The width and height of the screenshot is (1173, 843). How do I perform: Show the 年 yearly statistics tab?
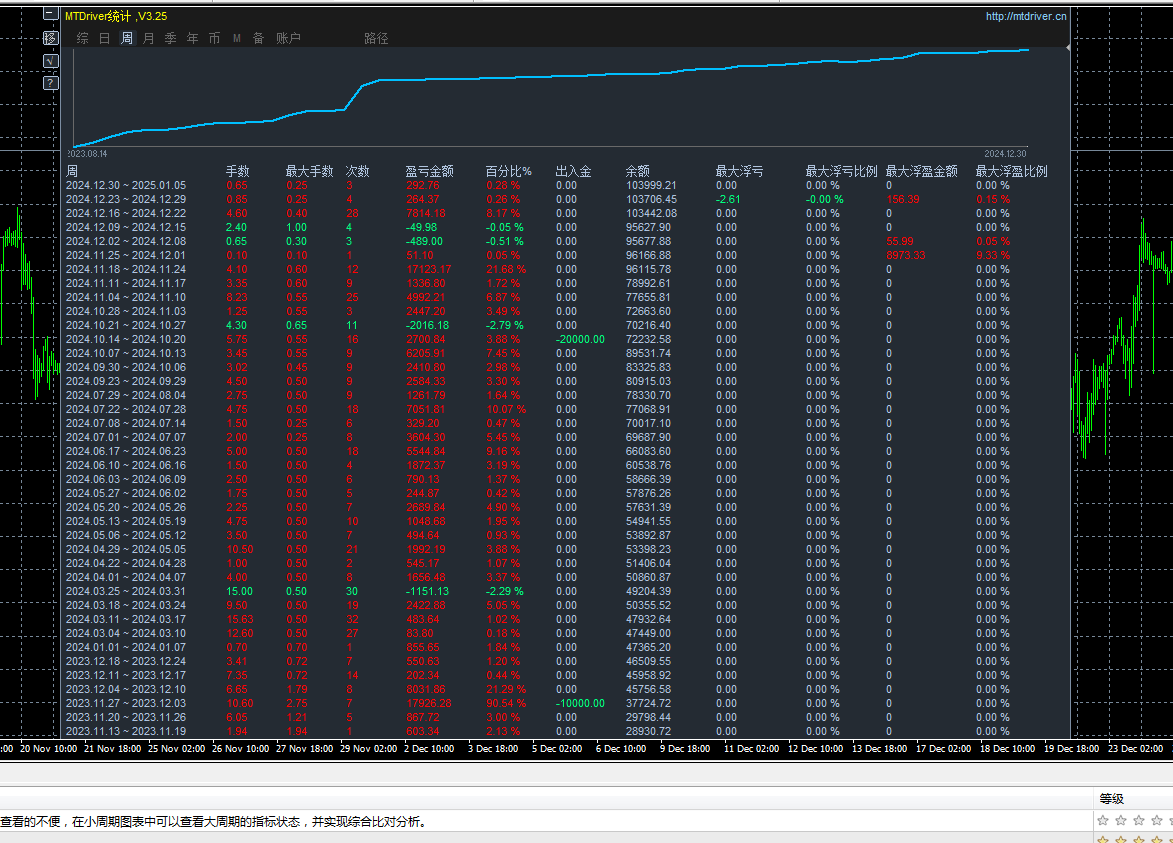tap(193, 39)
